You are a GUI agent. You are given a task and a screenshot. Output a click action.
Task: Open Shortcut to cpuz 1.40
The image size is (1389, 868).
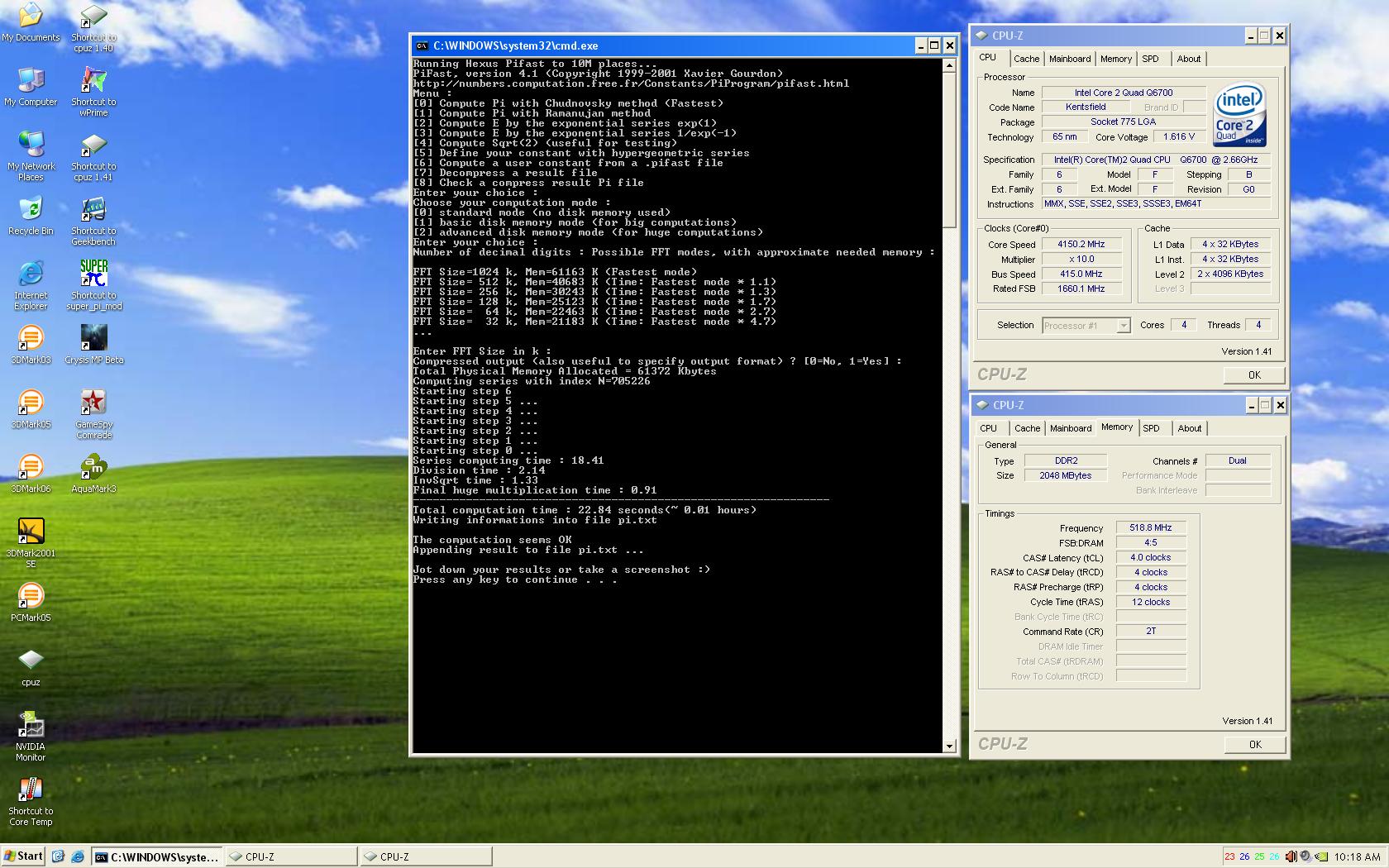[93, 27]
